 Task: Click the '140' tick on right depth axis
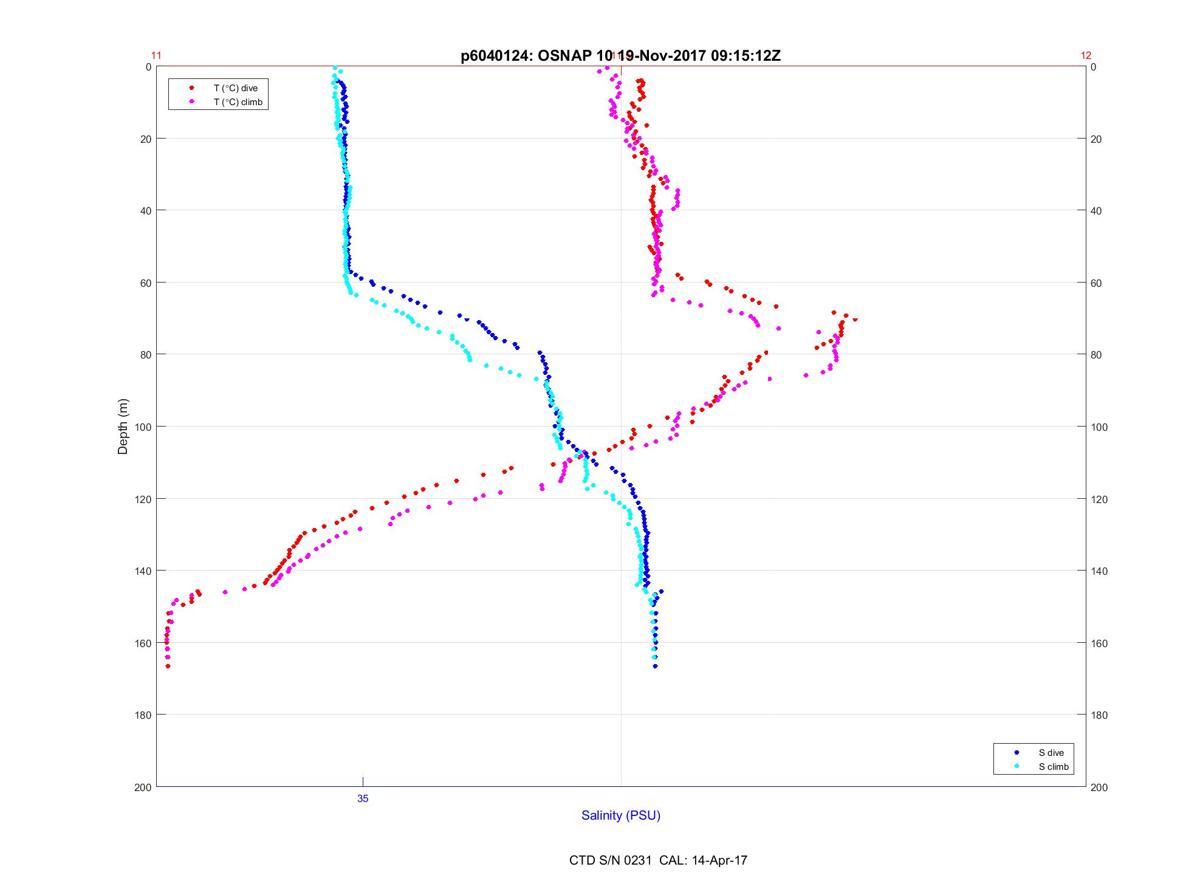tap(1101, 571)
